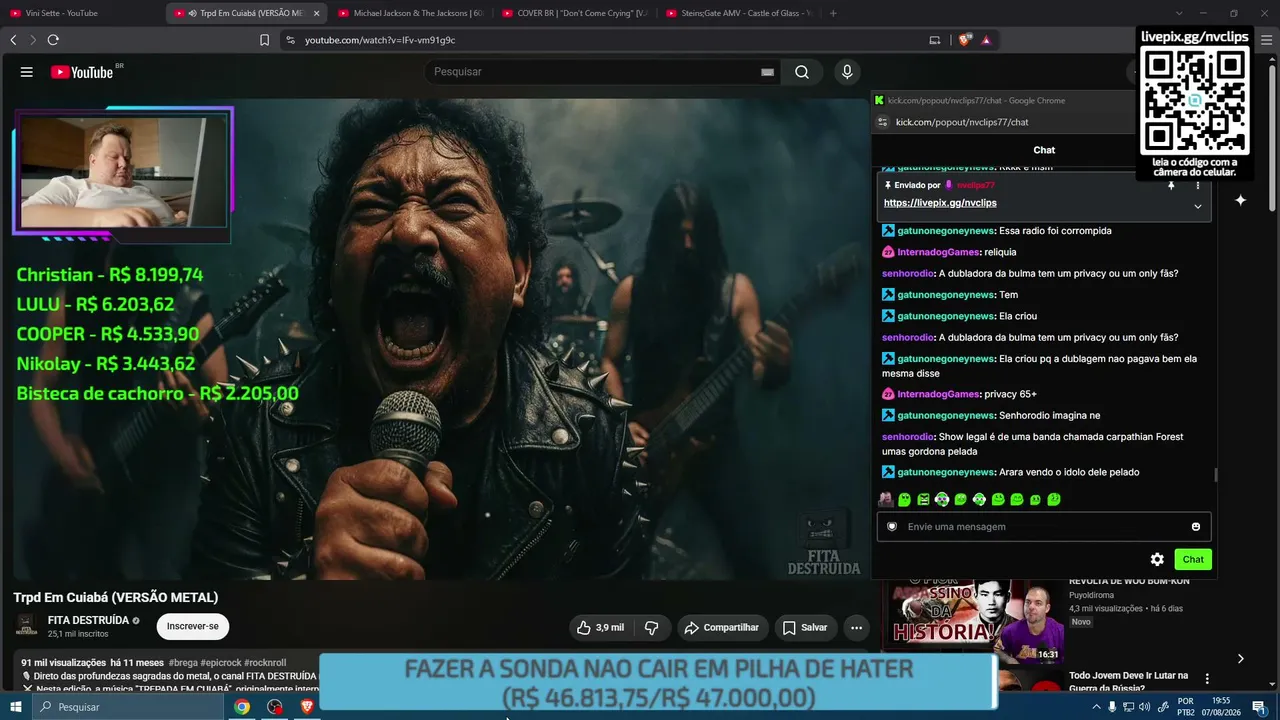
Task: Open browser tab search dropdown
Action: coord(1179,13)
